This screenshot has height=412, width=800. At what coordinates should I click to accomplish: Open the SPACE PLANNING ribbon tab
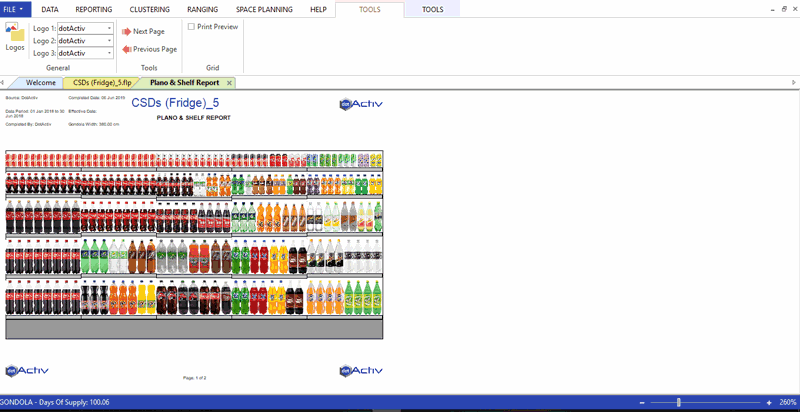pyautogui.click(x=264, y=9)
